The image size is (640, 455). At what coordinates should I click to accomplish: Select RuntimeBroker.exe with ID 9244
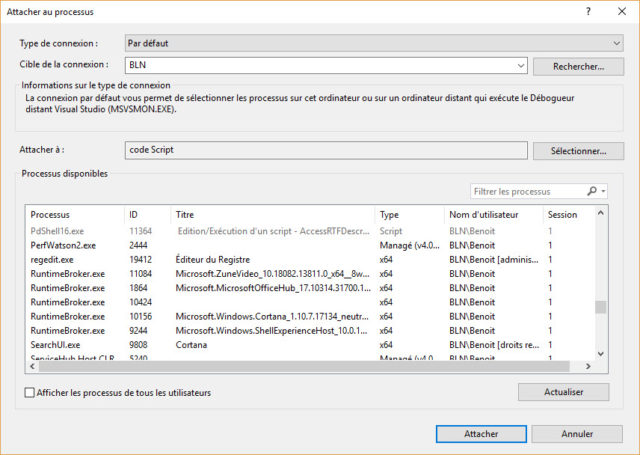pos(310,331)
